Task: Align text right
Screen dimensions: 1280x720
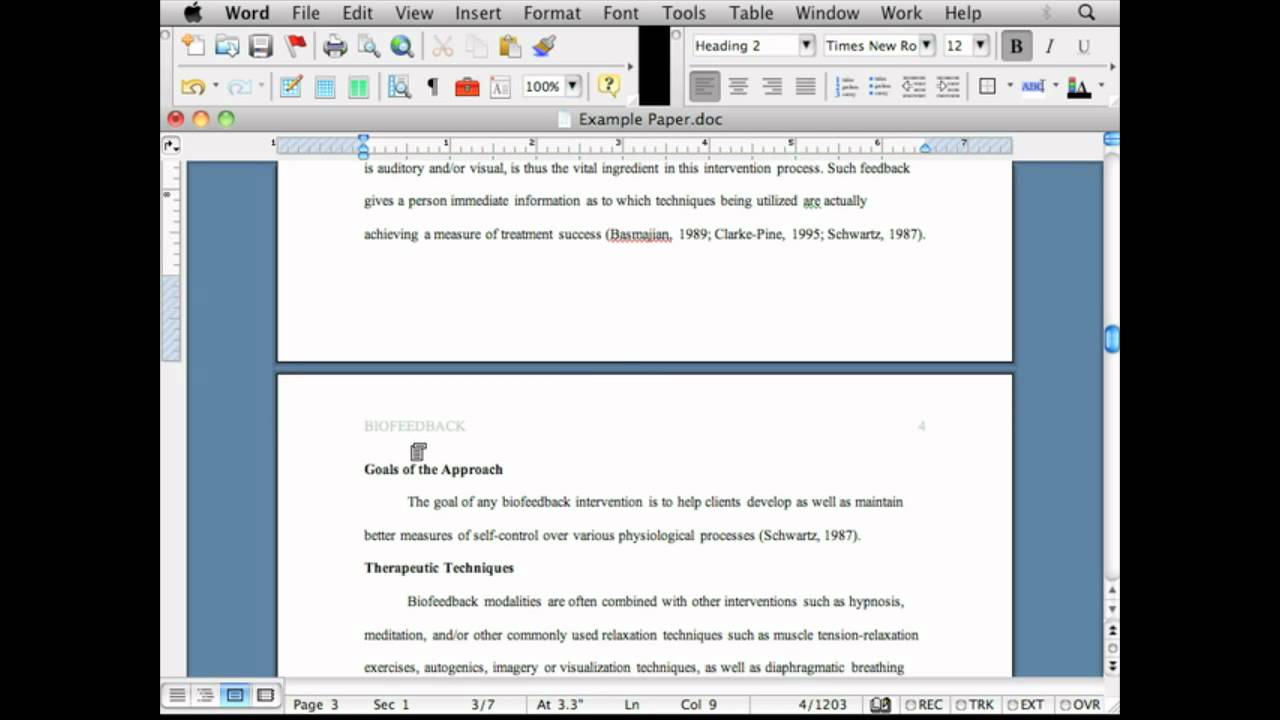Action: point(772,87)
